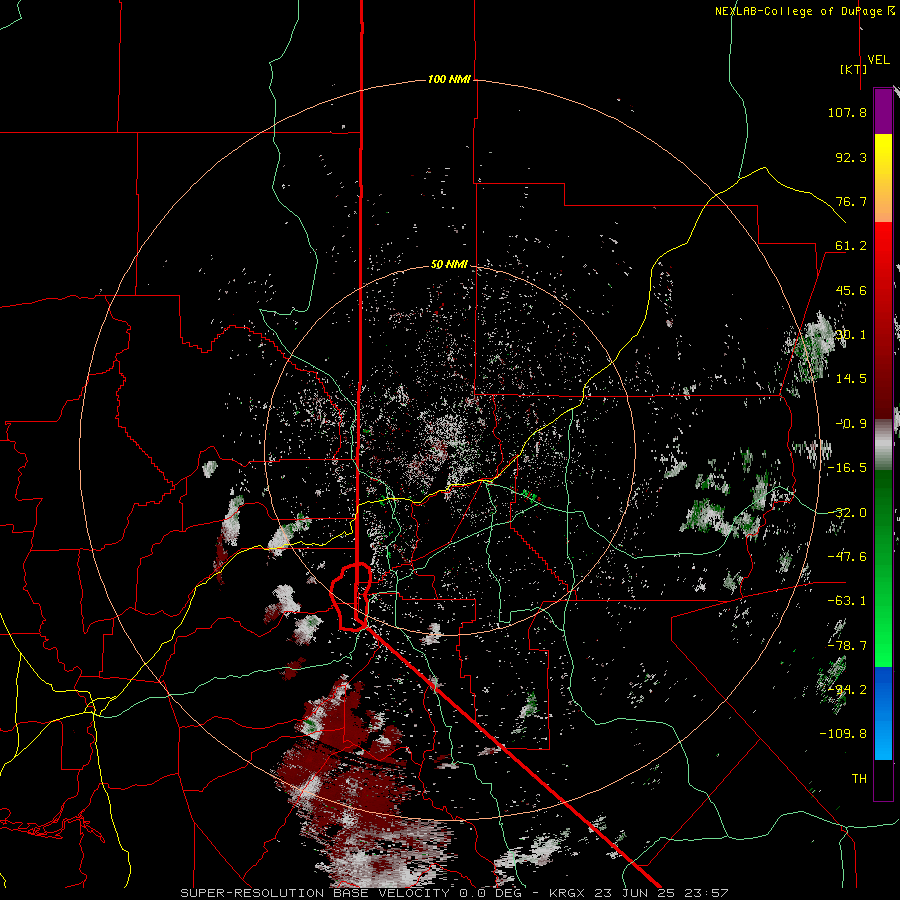Click the -0.9 scale value
The image size is (900, 900).
pyautogui.click(x=851, y=424)
